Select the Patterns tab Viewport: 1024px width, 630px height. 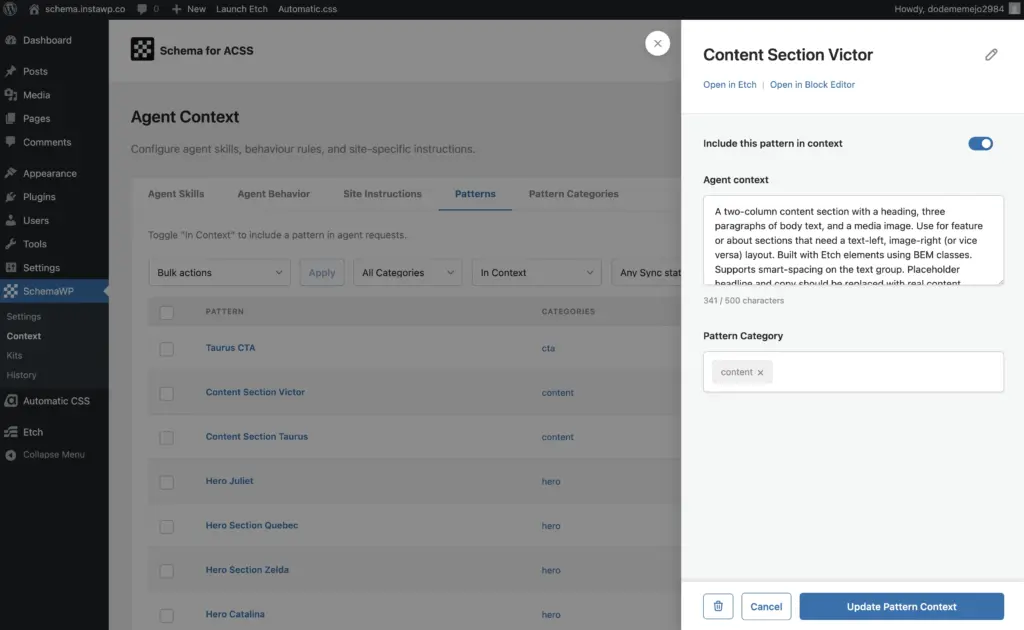point(475,194)
